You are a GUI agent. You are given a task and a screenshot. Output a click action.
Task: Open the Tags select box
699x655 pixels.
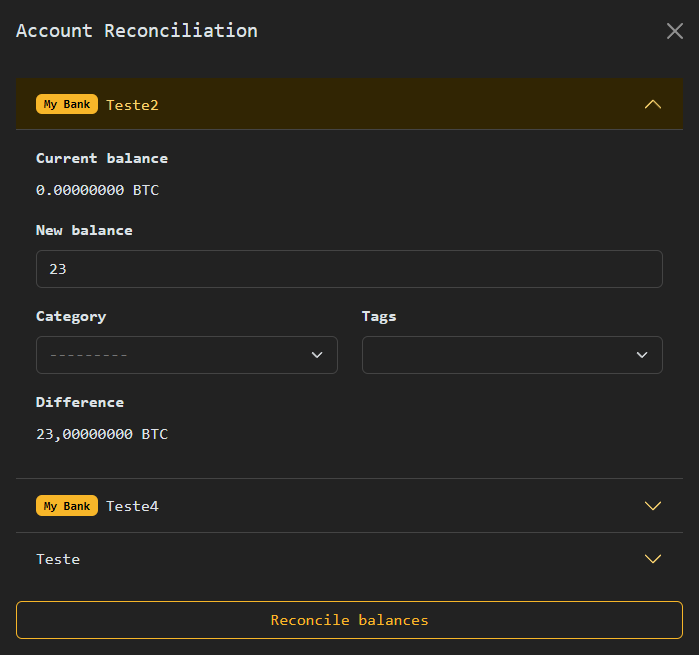pos(500,355)
